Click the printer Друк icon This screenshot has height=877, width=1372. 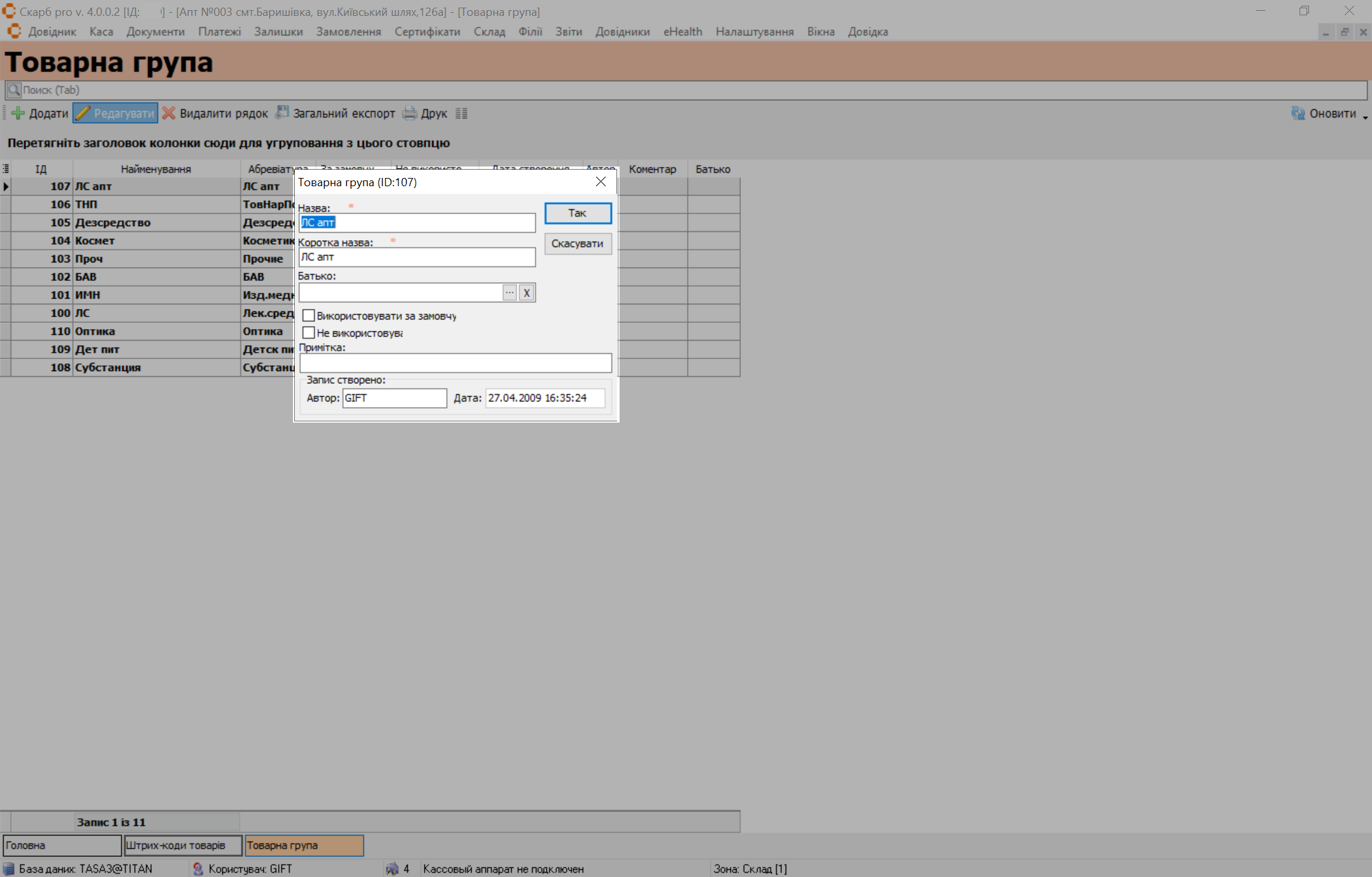410,113
